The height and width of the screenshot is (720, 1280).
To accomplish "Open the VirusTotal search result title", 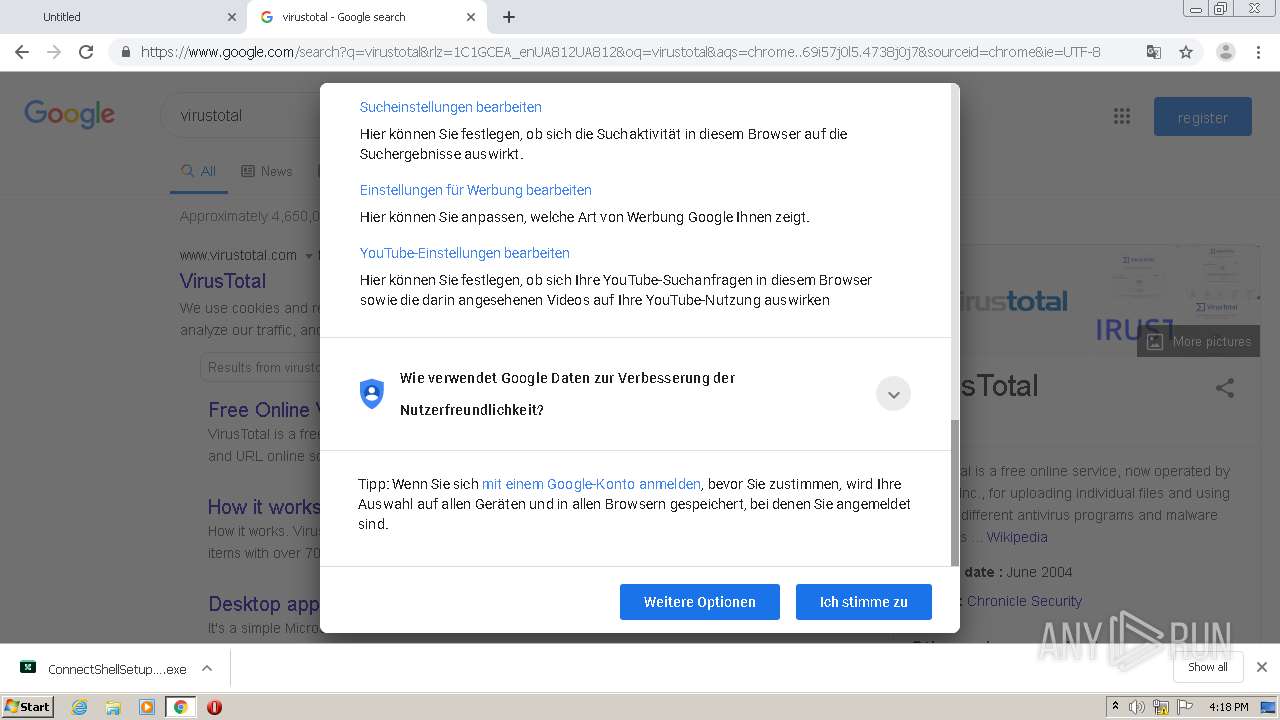I will point(223,281).
